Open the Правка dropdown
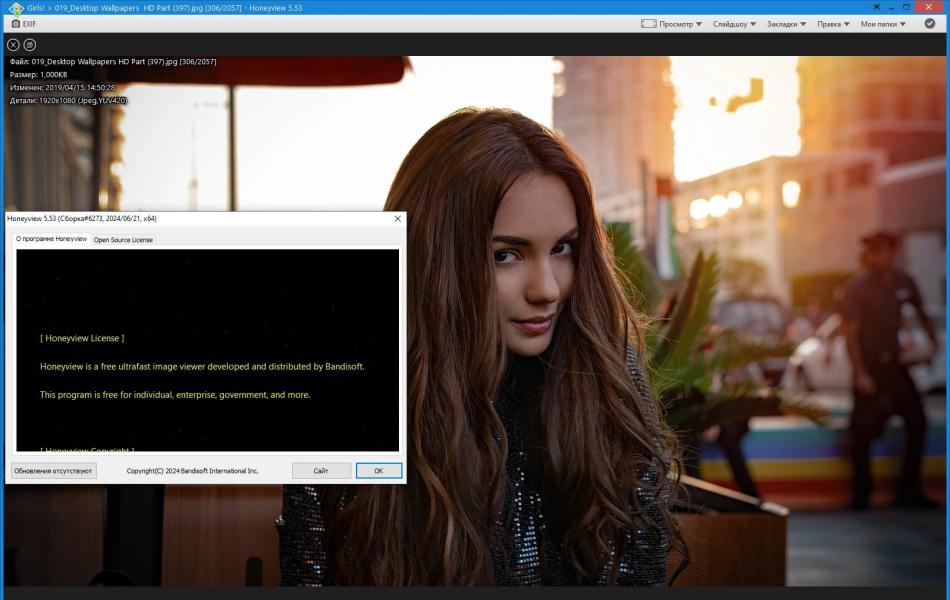950x600 pixels. coord(833,24)
